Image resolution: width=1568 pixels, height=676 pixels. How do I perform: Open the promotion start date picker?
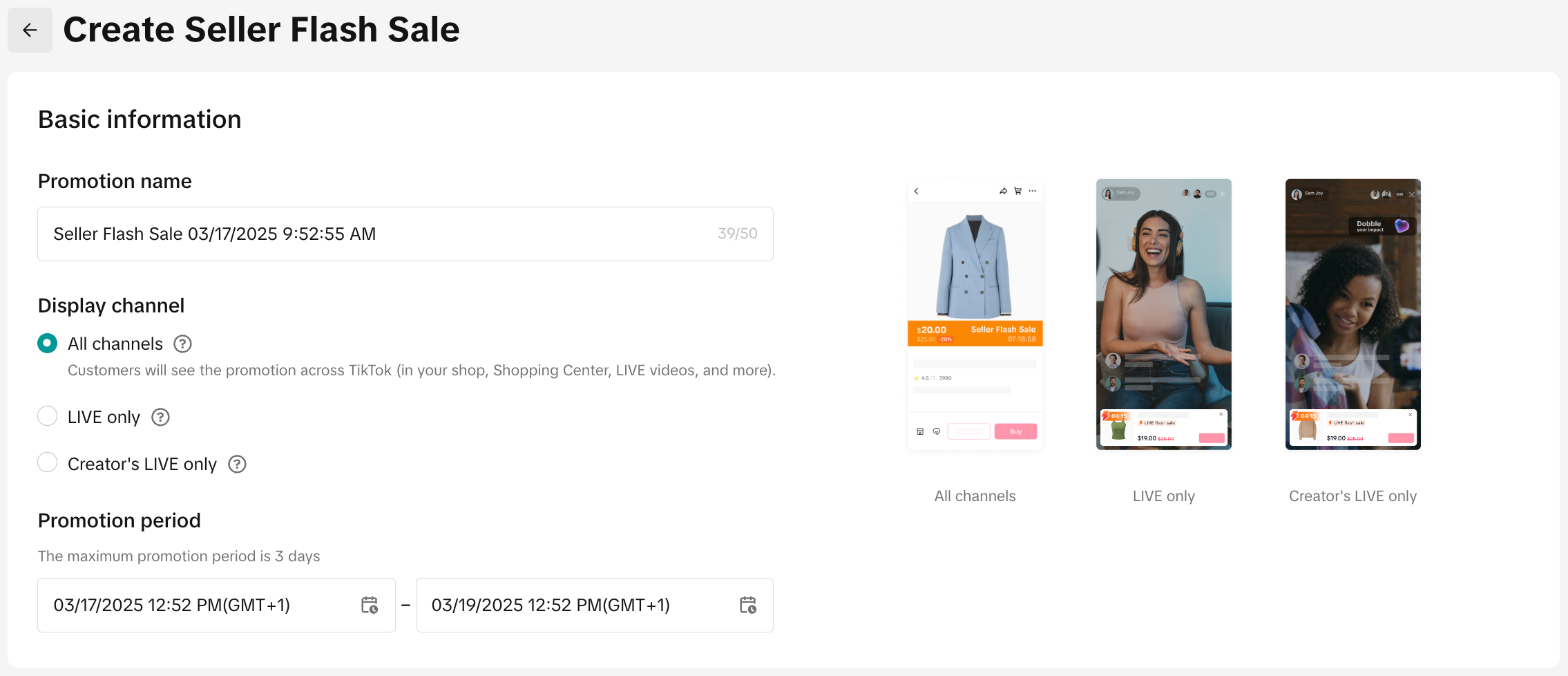[200, 605]
